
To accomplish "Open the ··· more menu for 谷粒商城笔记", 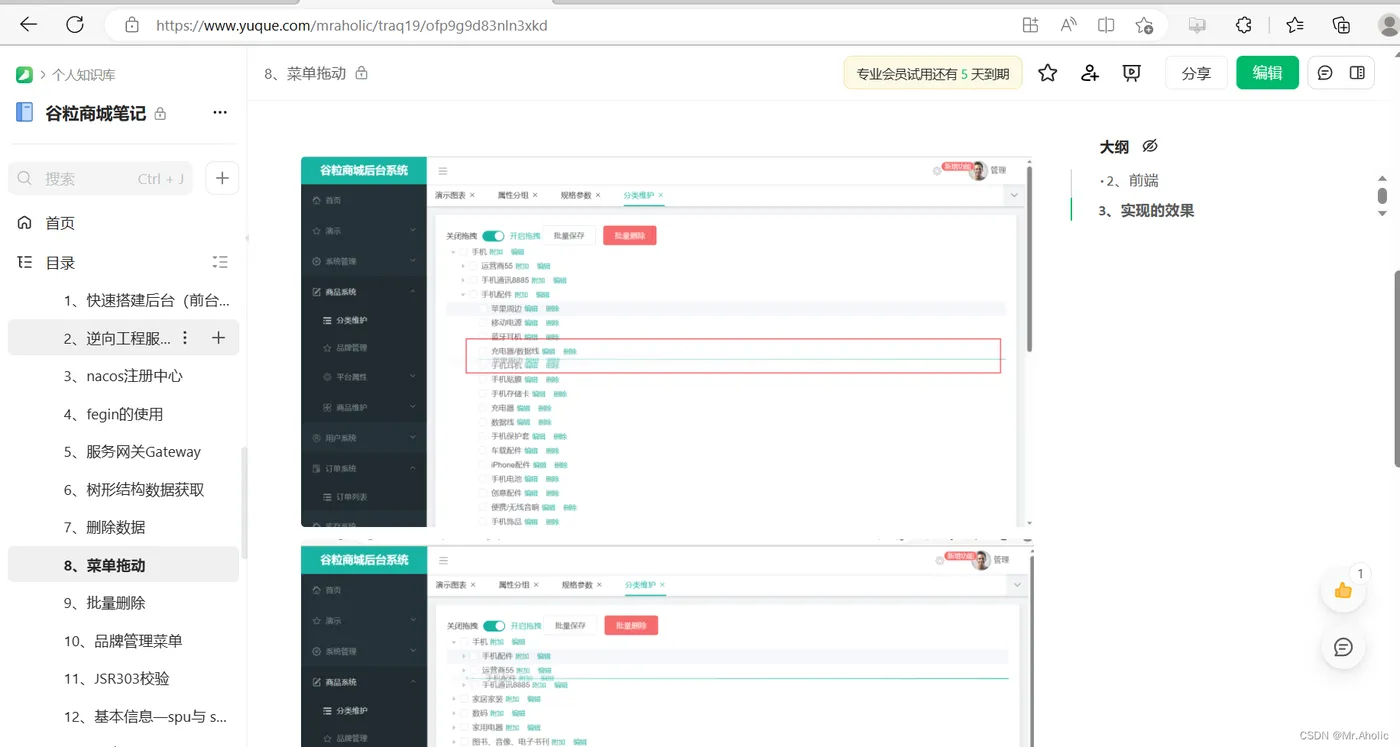I will [x=220, y=113].
